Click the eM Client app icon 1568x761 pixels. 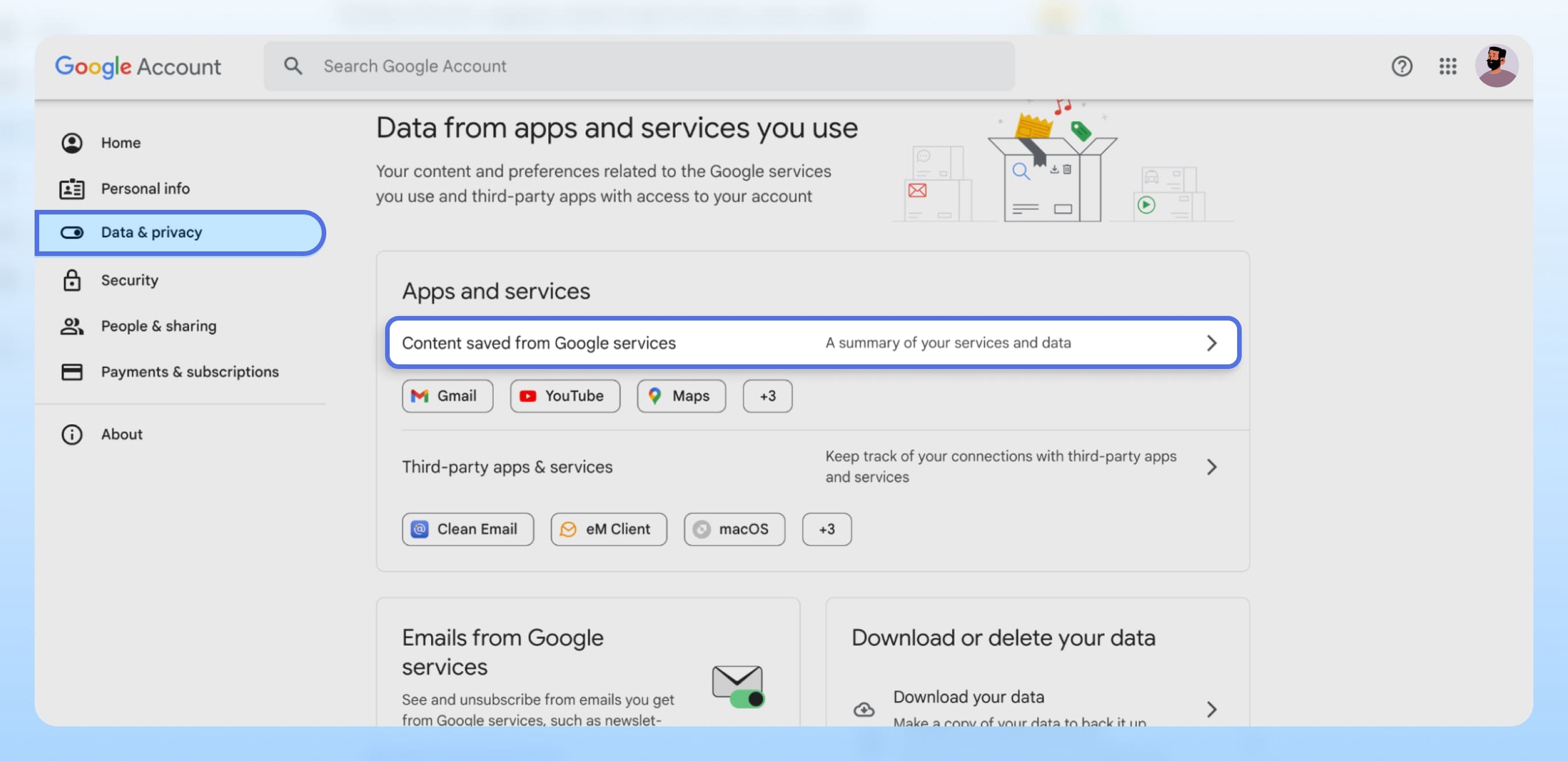[568, 530]
